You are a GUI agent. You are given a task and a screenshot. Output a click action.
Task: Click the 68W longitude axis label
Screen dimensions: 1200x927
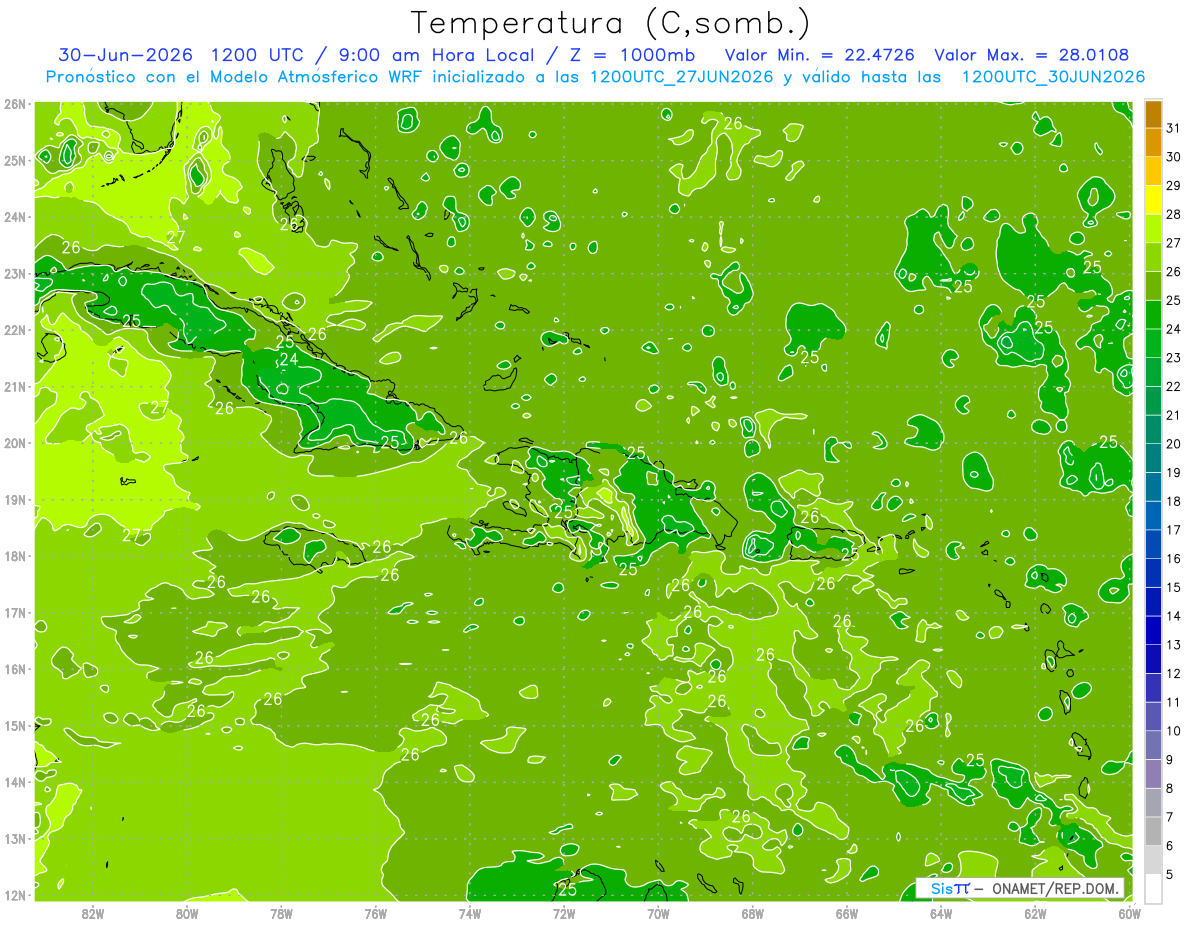[x=752, y=913]
